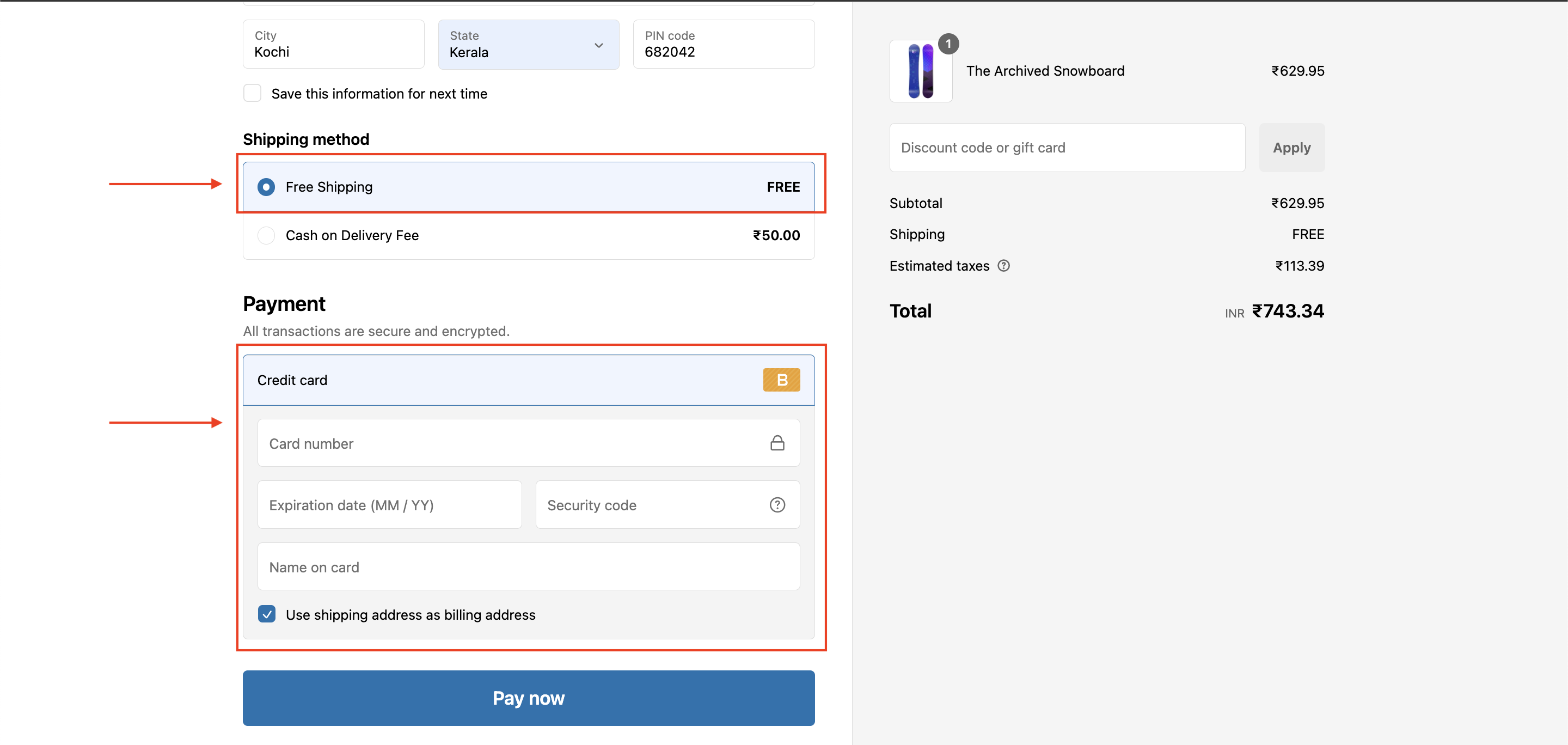The image size is (1568, 745).
Task: Click the lock icon in Card number field
Action: click(777, 443)
